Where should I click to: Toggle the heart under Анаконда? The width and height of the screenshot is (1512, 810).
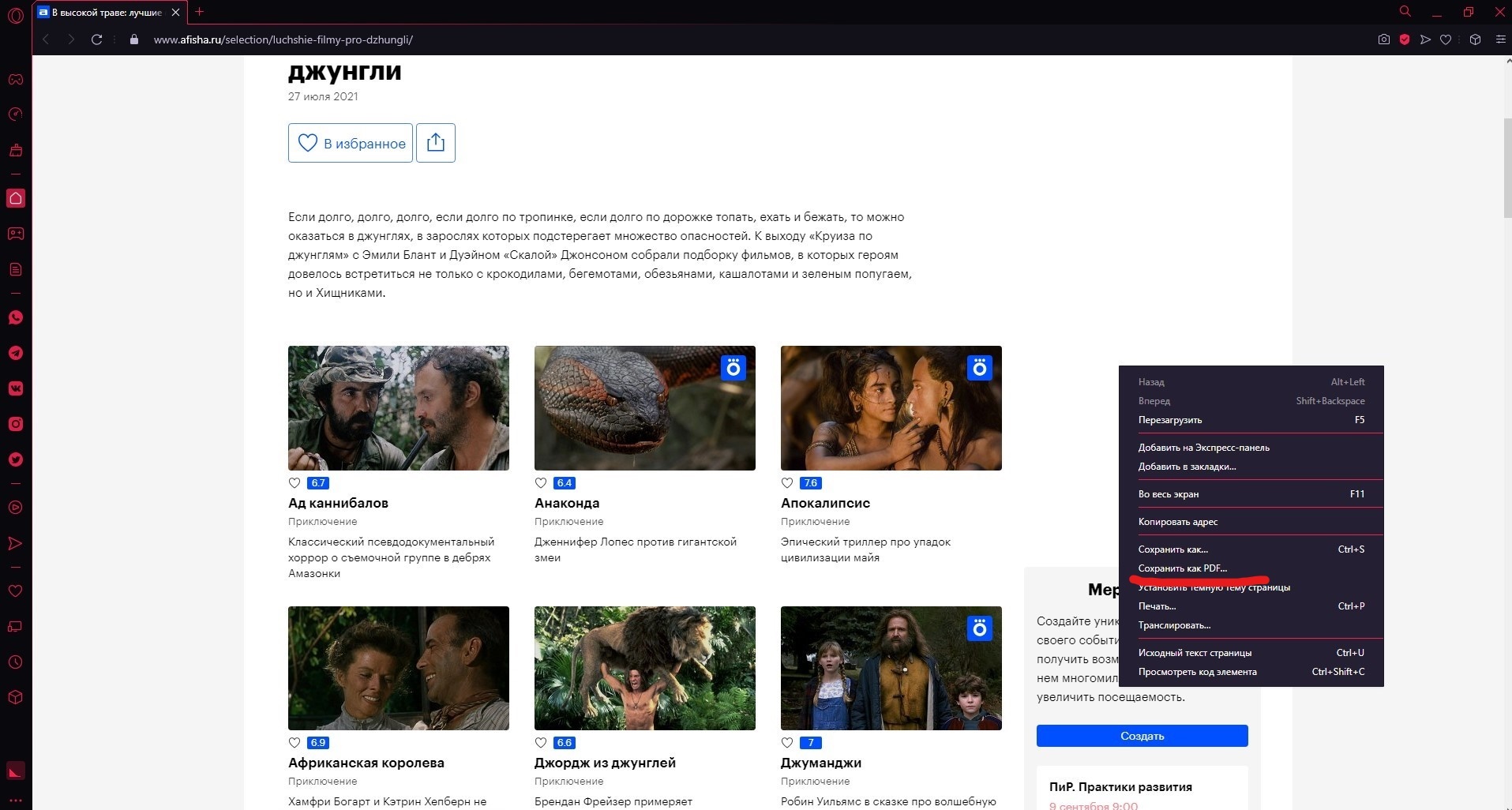pos(541,483)
